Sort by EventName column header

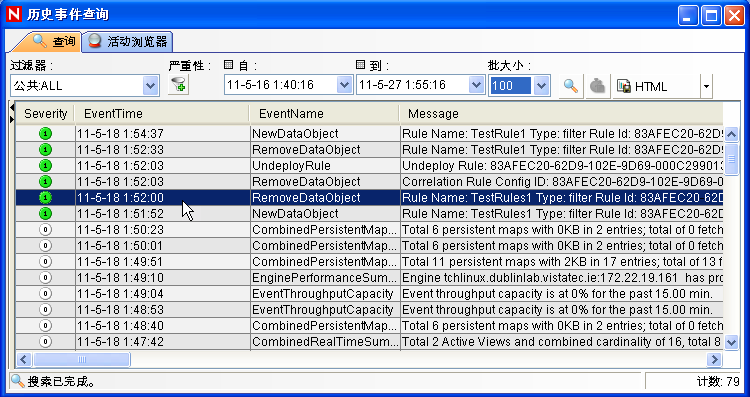[324, 114]
